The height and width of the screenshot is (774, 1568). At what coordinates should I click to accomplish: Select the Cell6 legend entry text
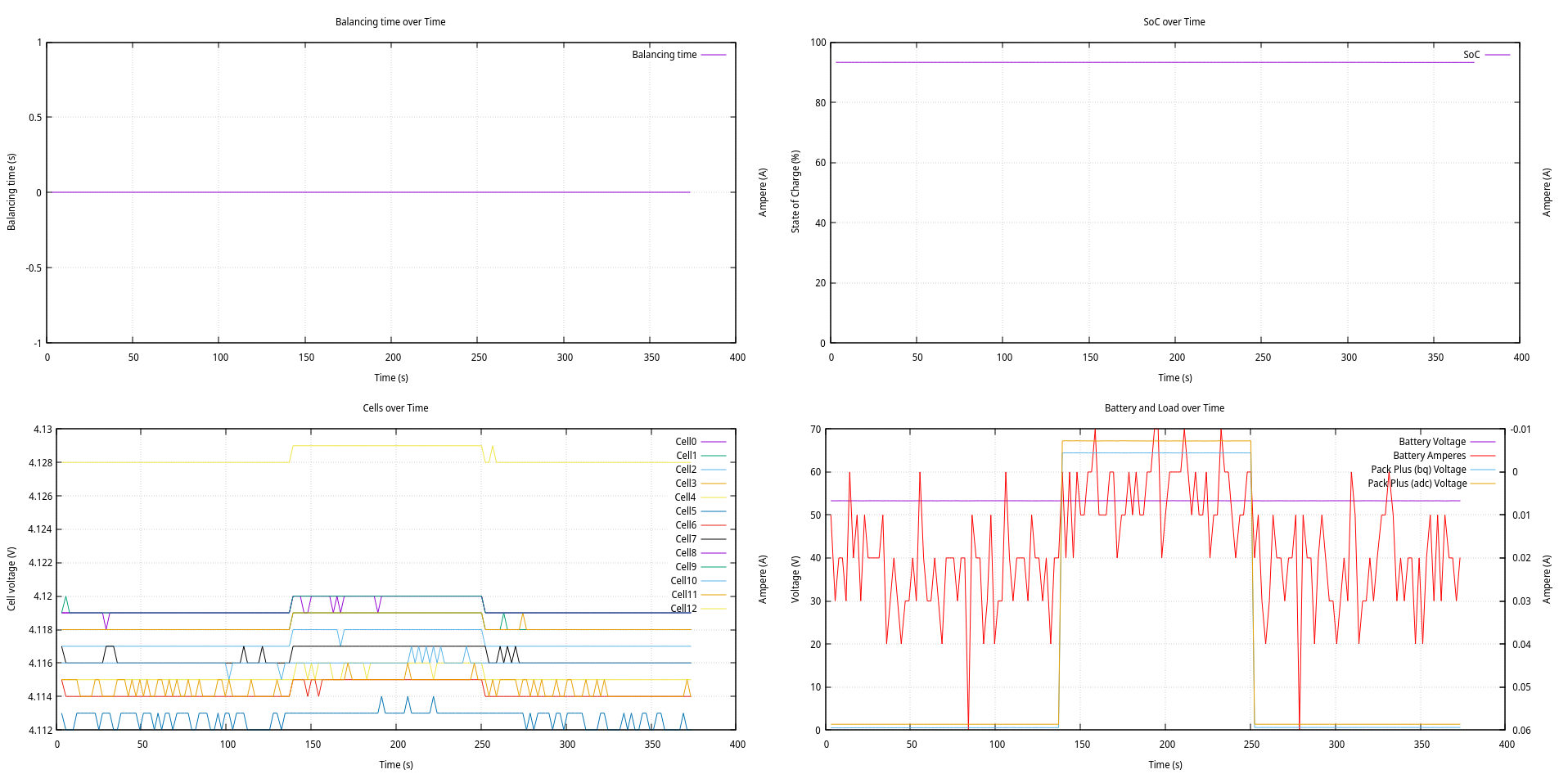point(686,525)
